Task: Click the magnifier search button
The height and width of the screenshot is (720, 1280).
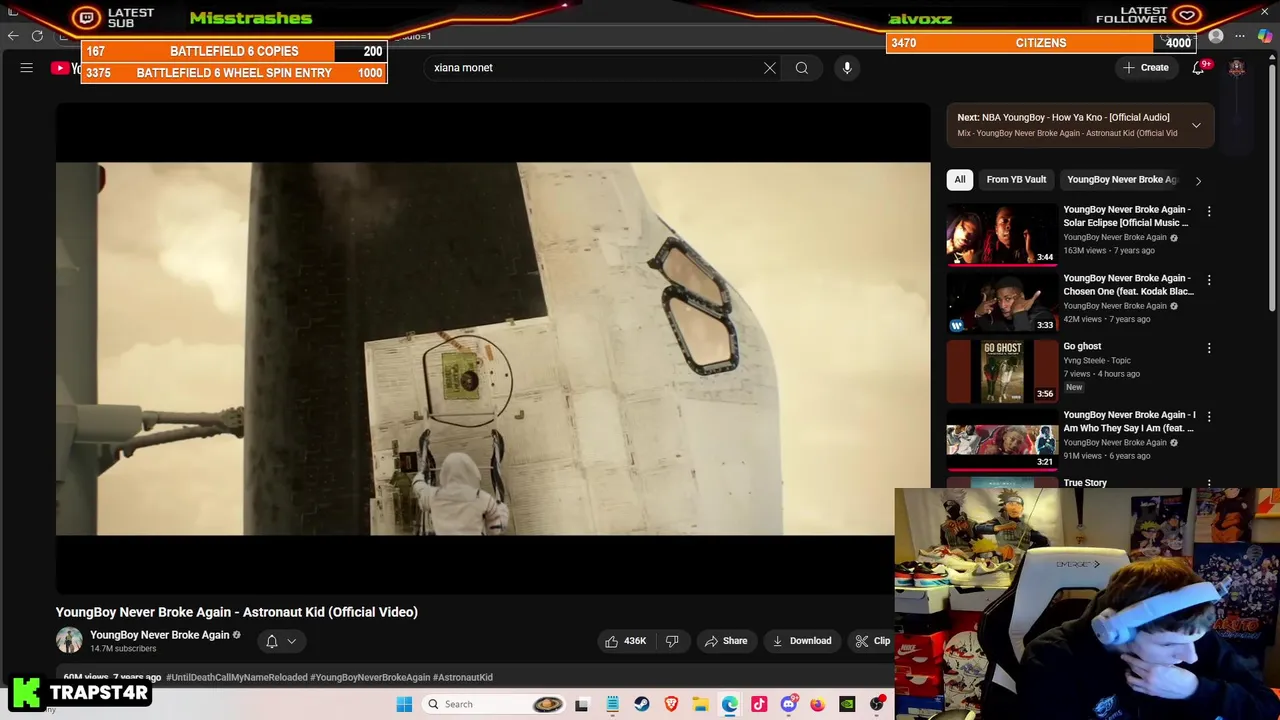Action: tap(802, 68)
